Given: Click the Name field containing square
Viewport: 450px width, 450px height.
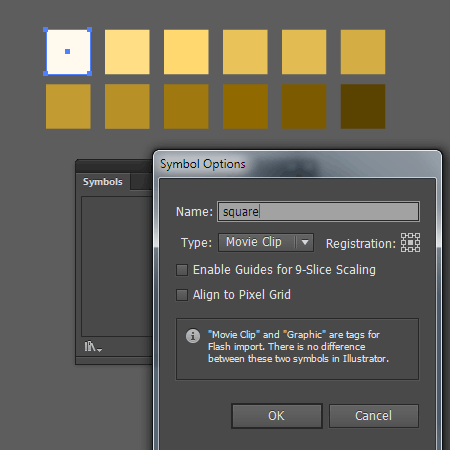Looking at the screenshot, I should coord(318,212).
